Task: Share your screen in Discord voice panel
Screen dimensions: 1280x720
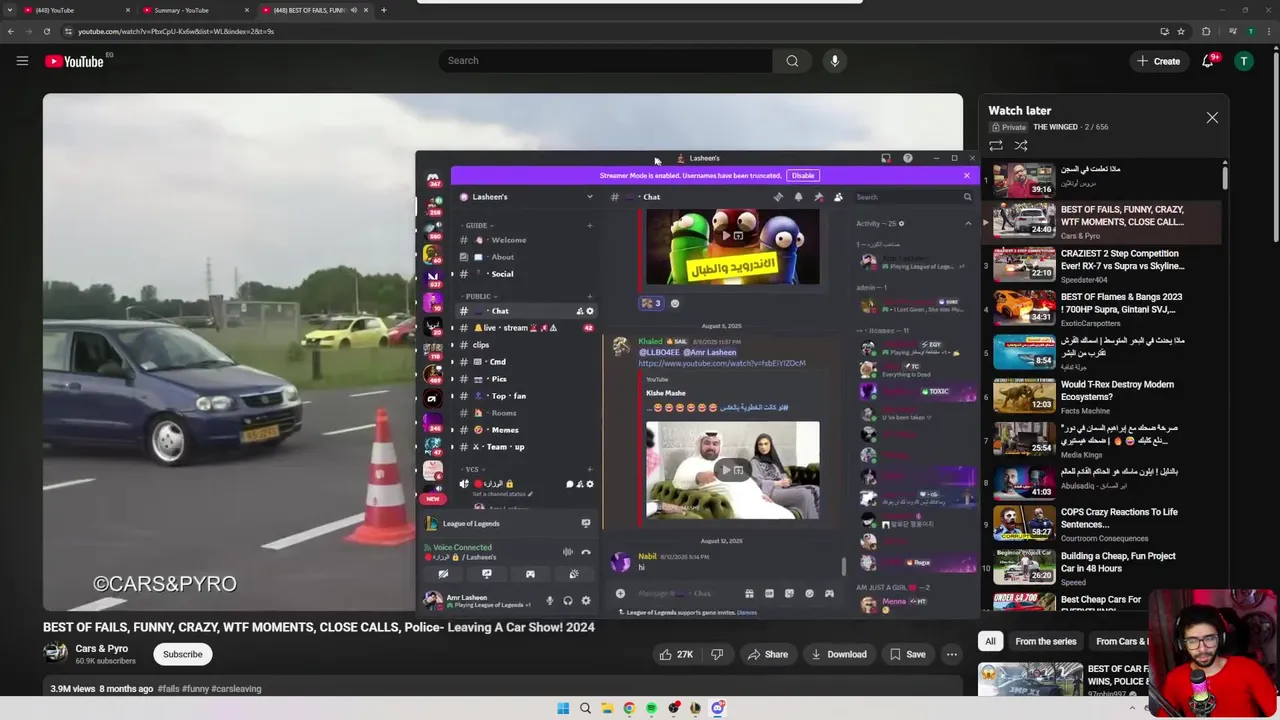Action: coord(487,574)
